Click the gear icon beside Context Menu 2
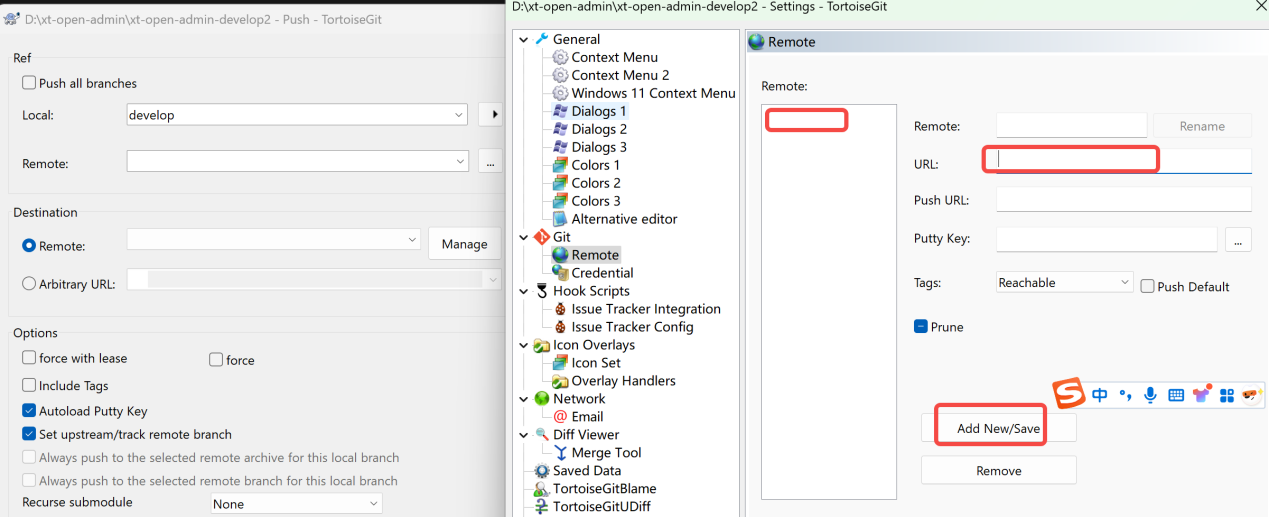The width and height of the screenshot is (1269, 517). [560, 75]
